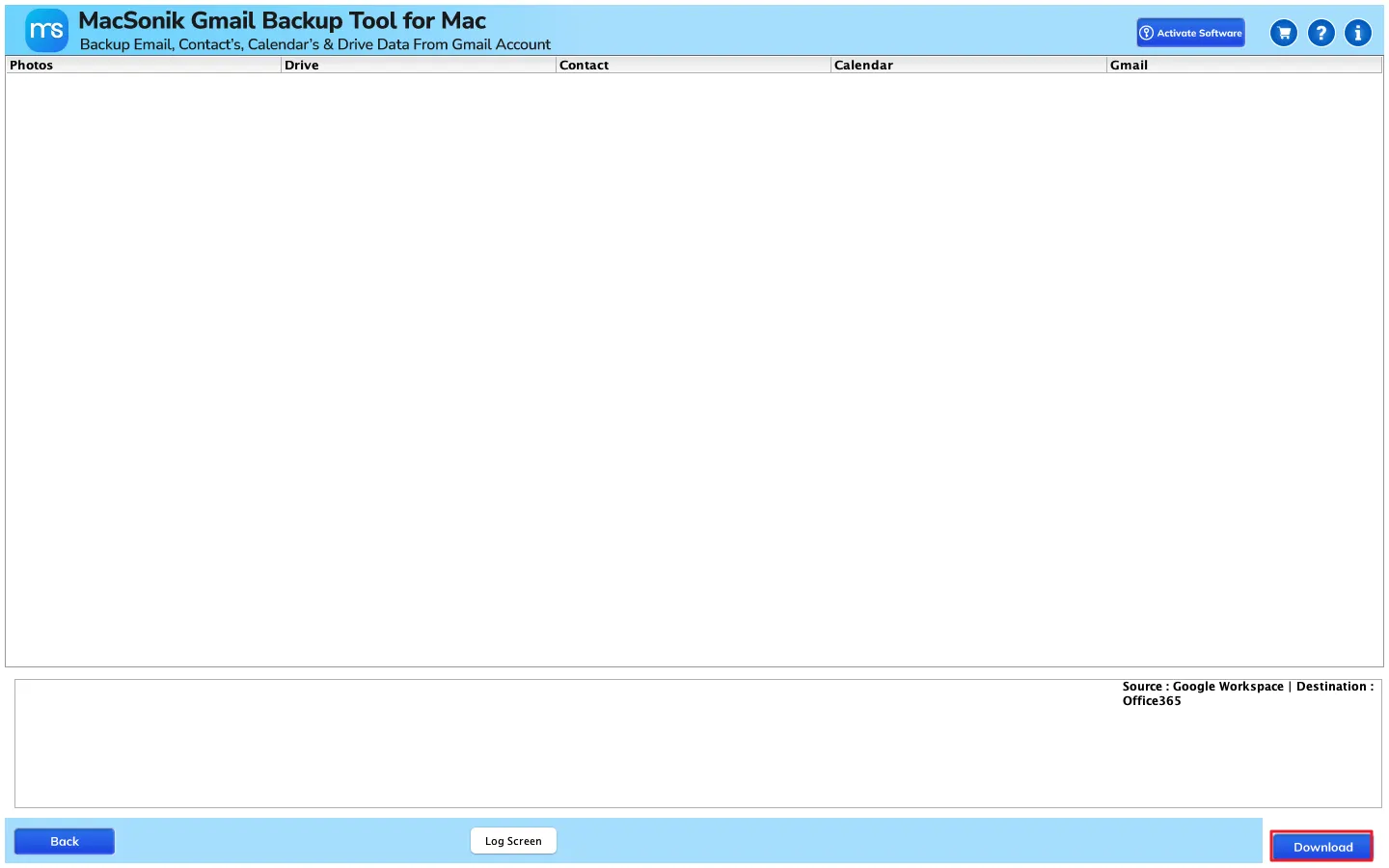Viewport: 1389px width, 868px height.
Task: Click the 'Backup Email, Contact's, Calendar's' subtitle text
Action: pyautogui.click(x=199, y=44)
